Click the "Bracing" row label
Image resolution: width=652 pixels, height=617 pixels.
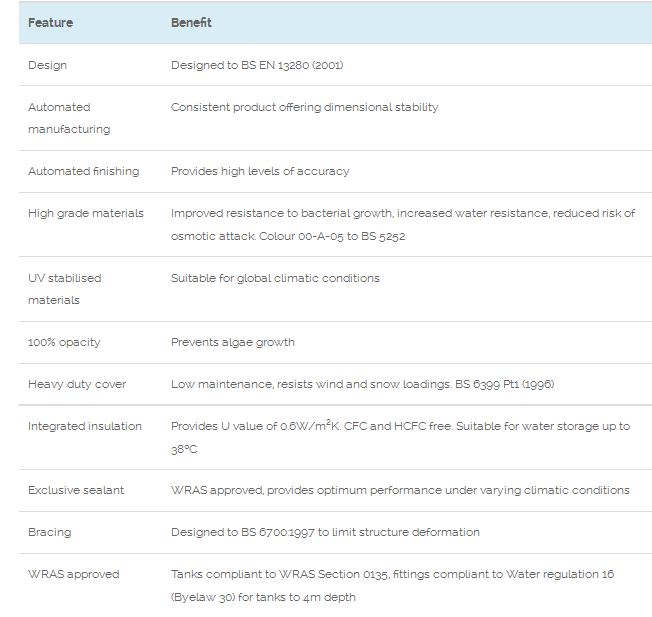pos(50,532)
